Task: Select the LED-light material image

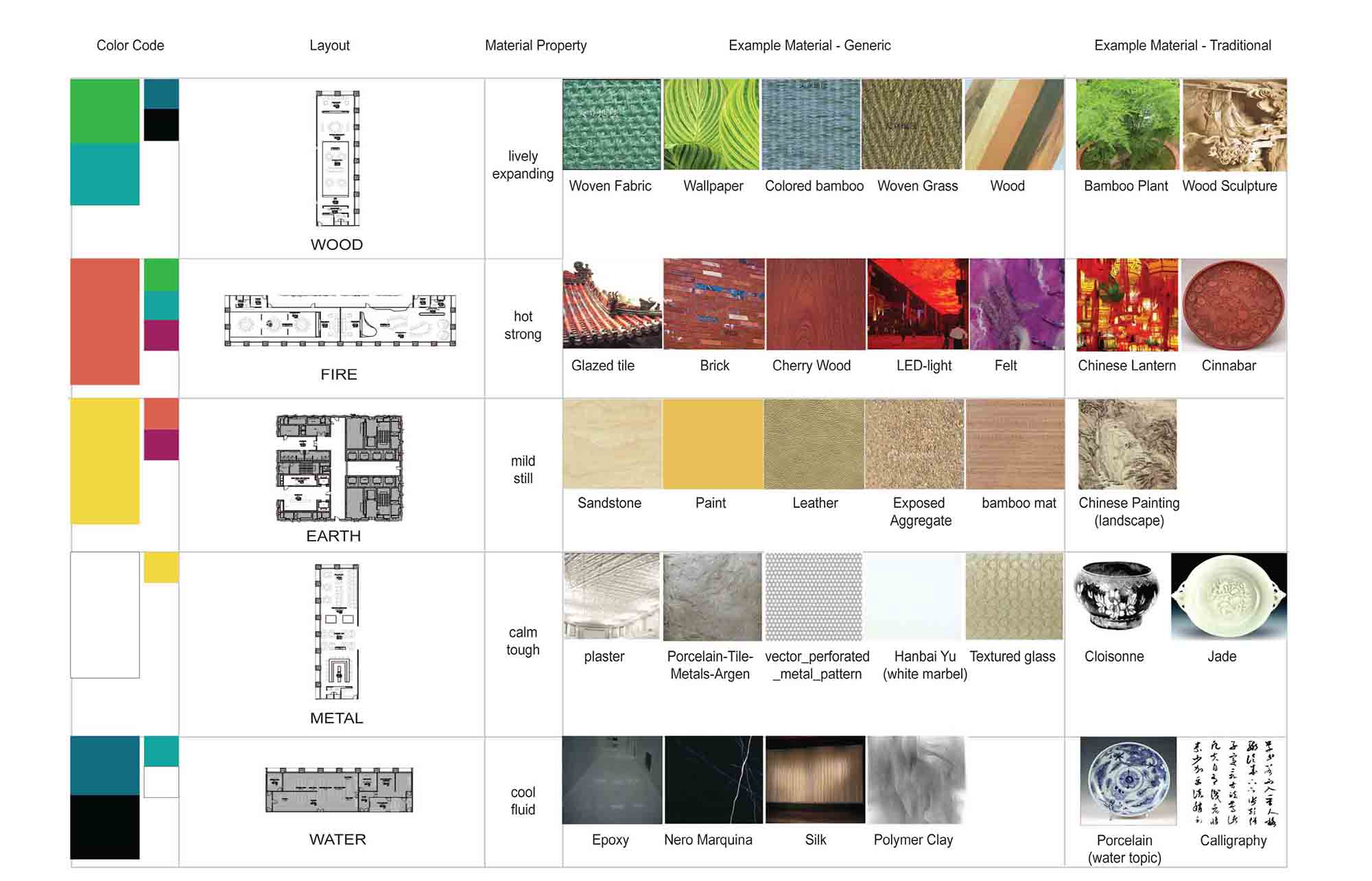Action: point(917,304)
